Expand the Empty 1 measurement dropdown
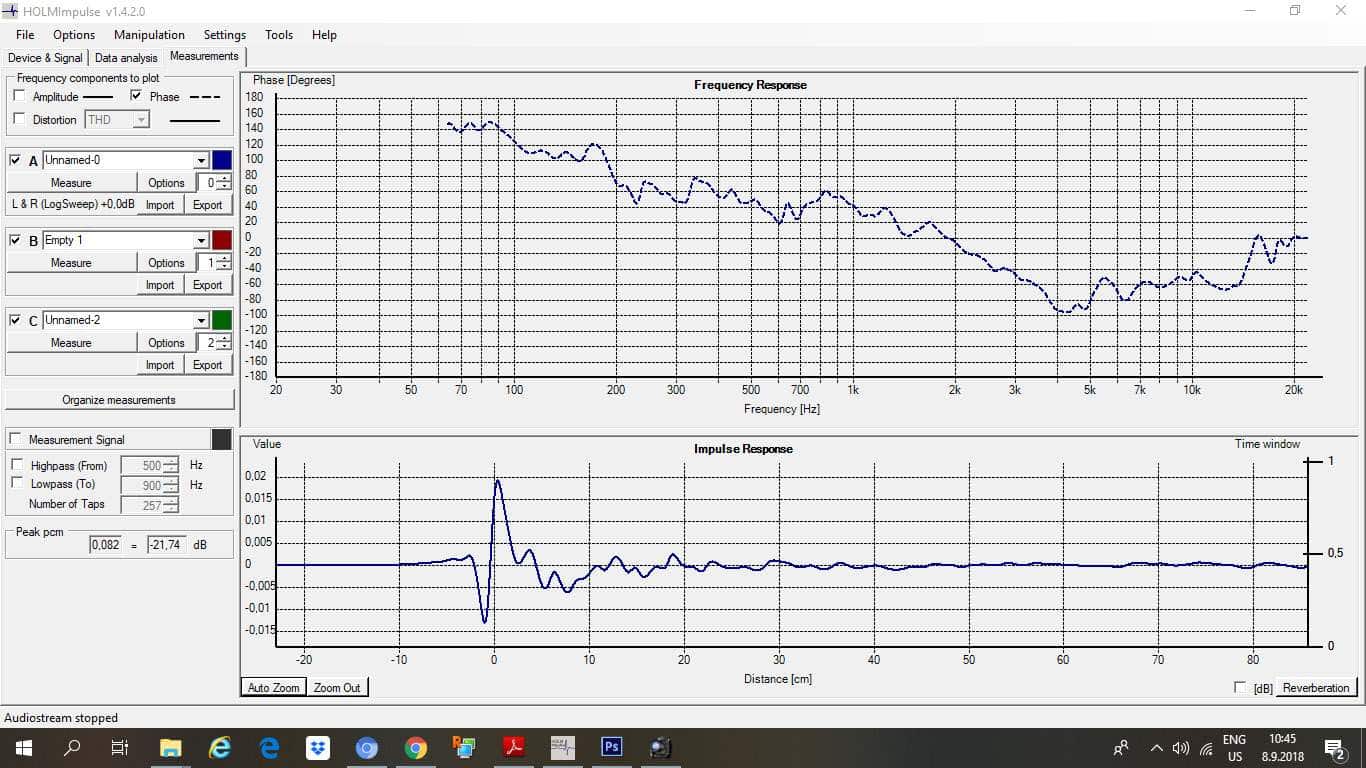The height and width of the screenshot is (768, 1366). pyautogui.click(x=201, y=240)
